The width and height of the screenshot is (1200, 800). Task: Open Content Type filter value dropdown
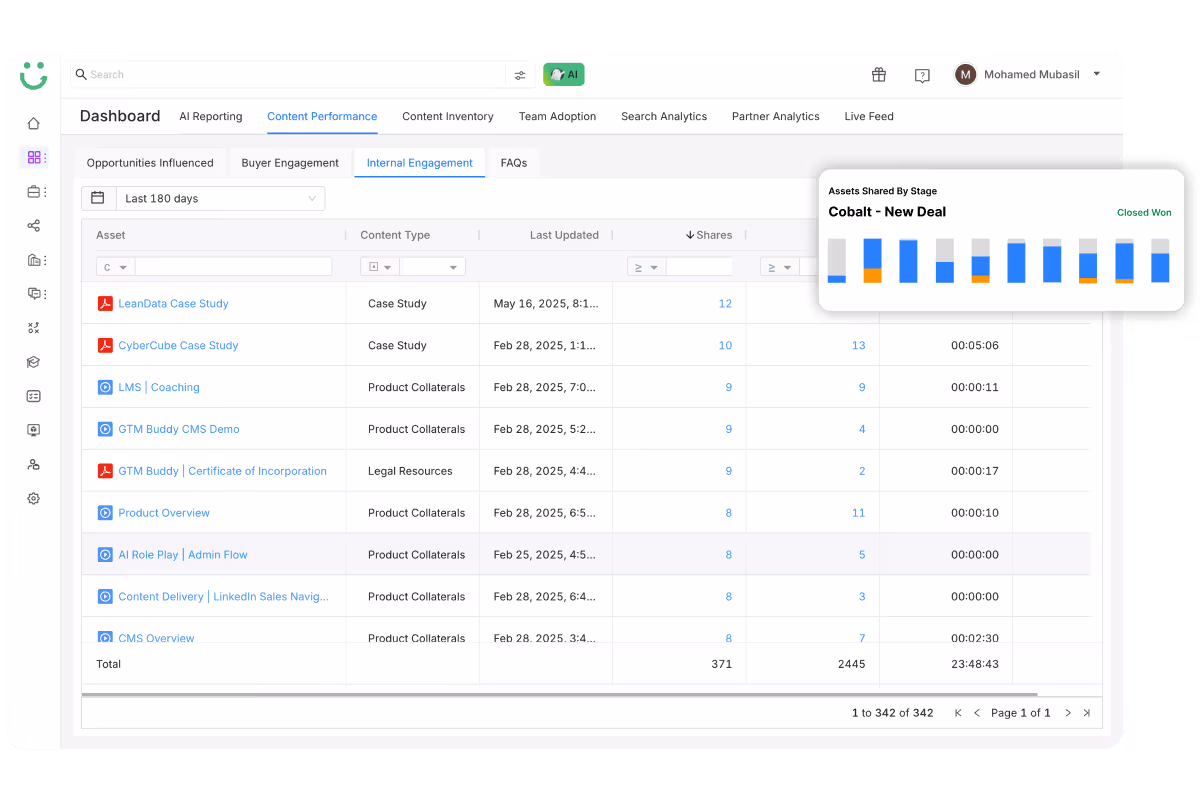click(x=433, y=267)
